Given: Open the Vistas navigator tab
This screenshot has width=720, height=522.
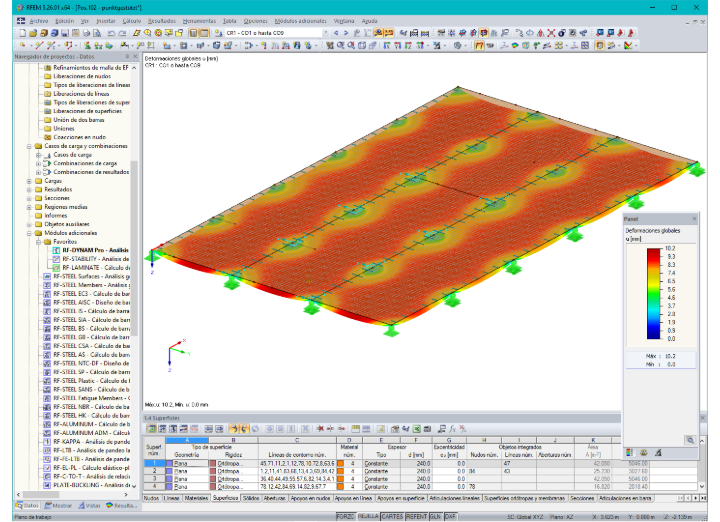Looking at the screenshot, I should 89,505.
